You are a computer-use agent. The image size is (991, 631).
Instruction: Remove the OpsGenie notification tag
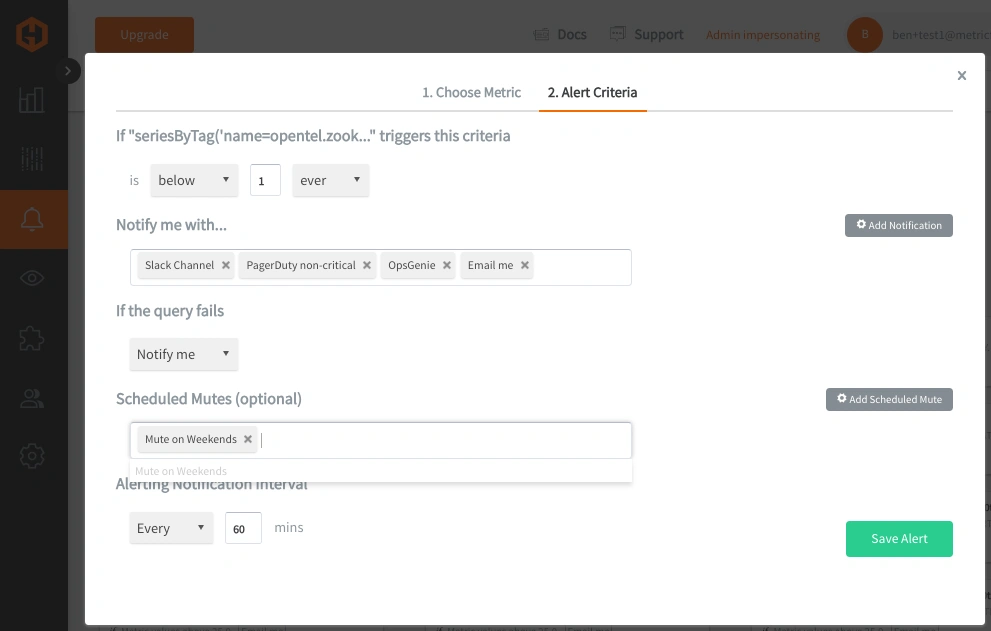447,265
